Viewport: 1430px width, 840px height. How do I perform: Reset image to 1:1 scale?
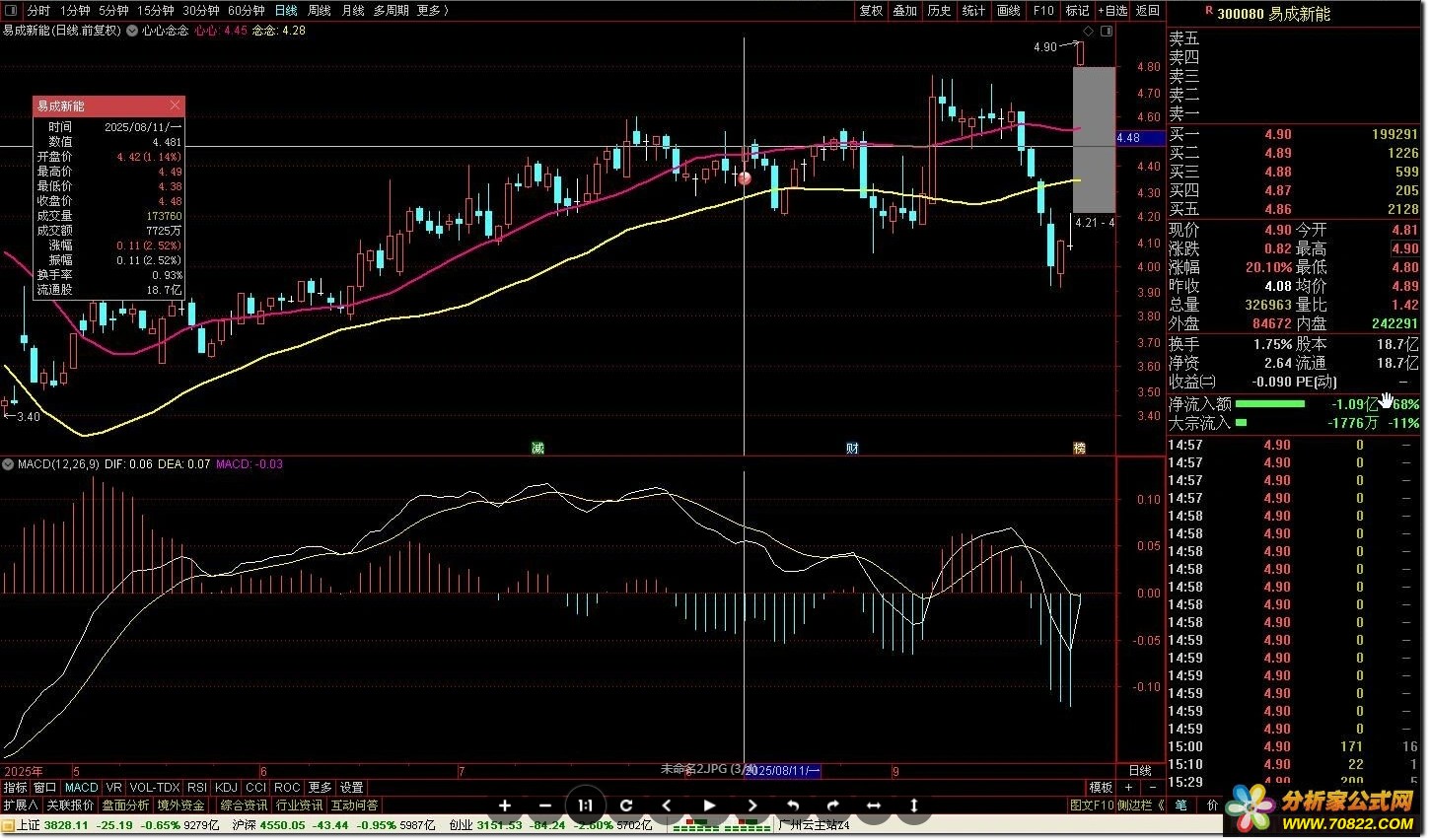tap(585, 805)
